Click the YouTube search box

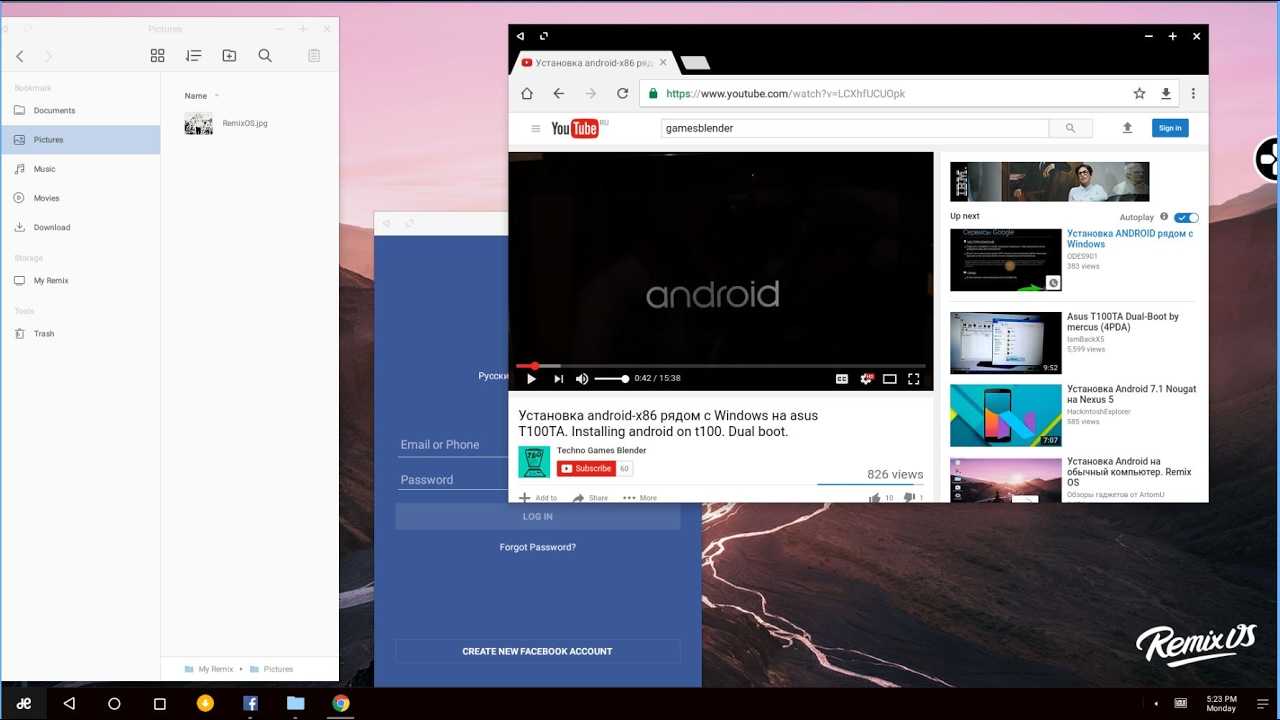(855, 128)
